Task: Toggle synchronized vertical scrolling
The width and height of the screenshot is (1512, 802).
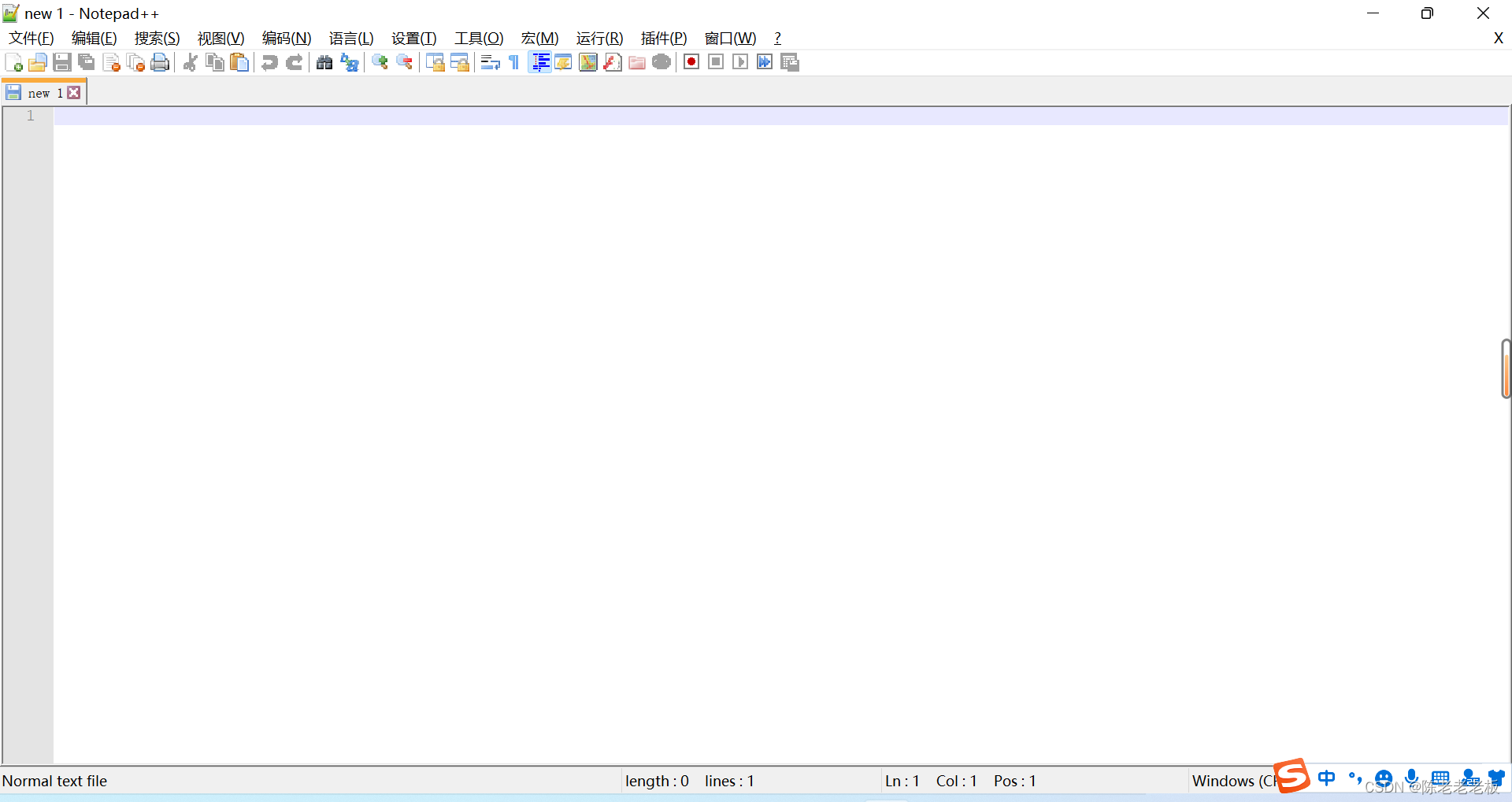Action: (435, 62)
